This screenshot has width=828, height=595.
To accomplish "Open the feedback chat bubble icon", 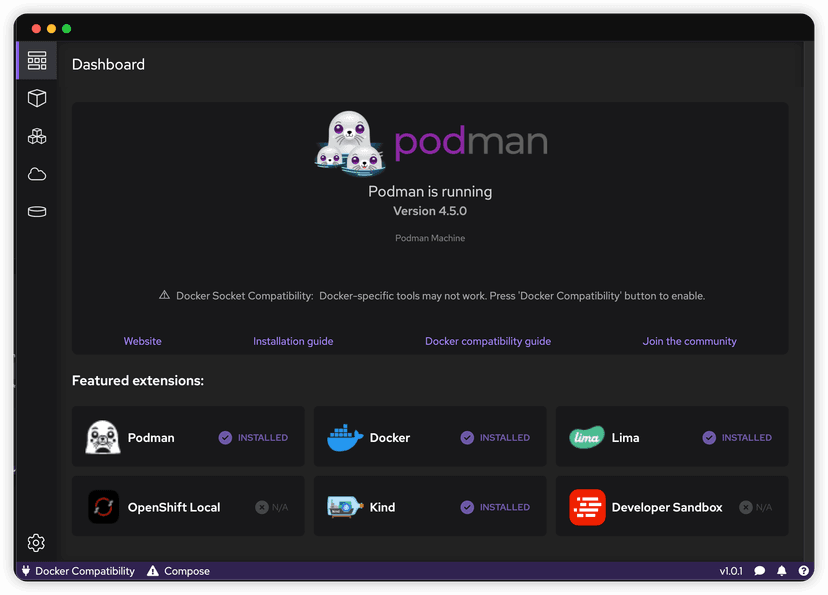I will (x=761, y=570).
